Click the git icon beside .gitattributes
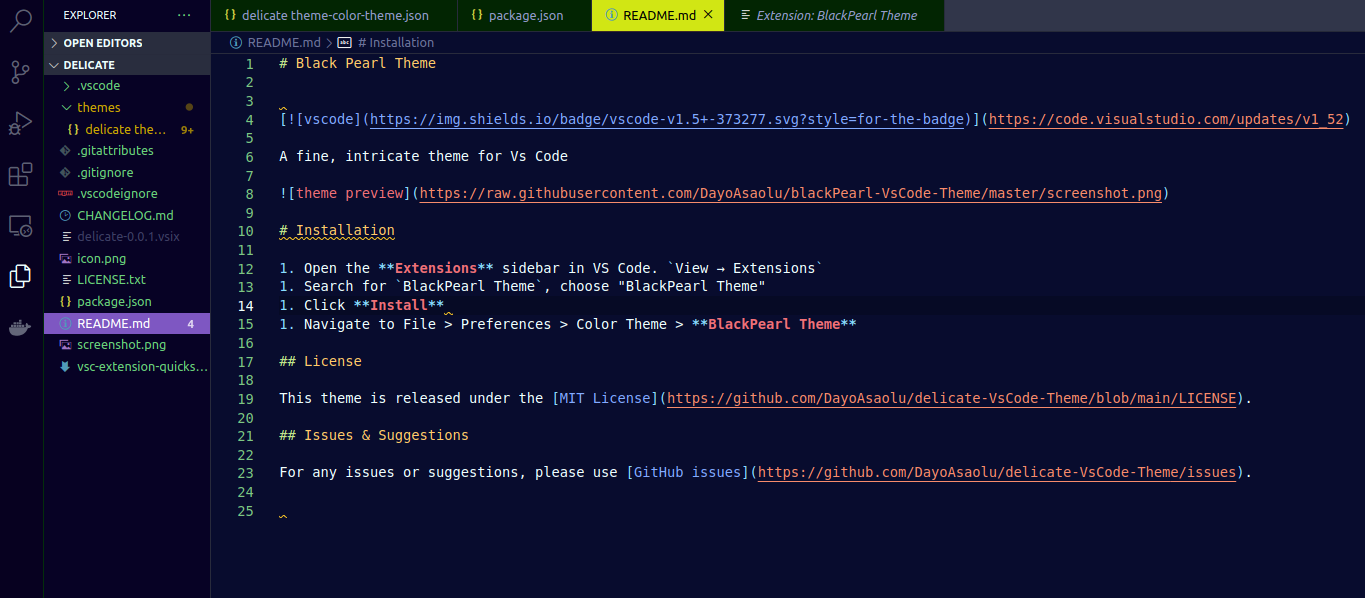Image resolution: width=1365 pixels, height=598 pixels. coord(65,150)
